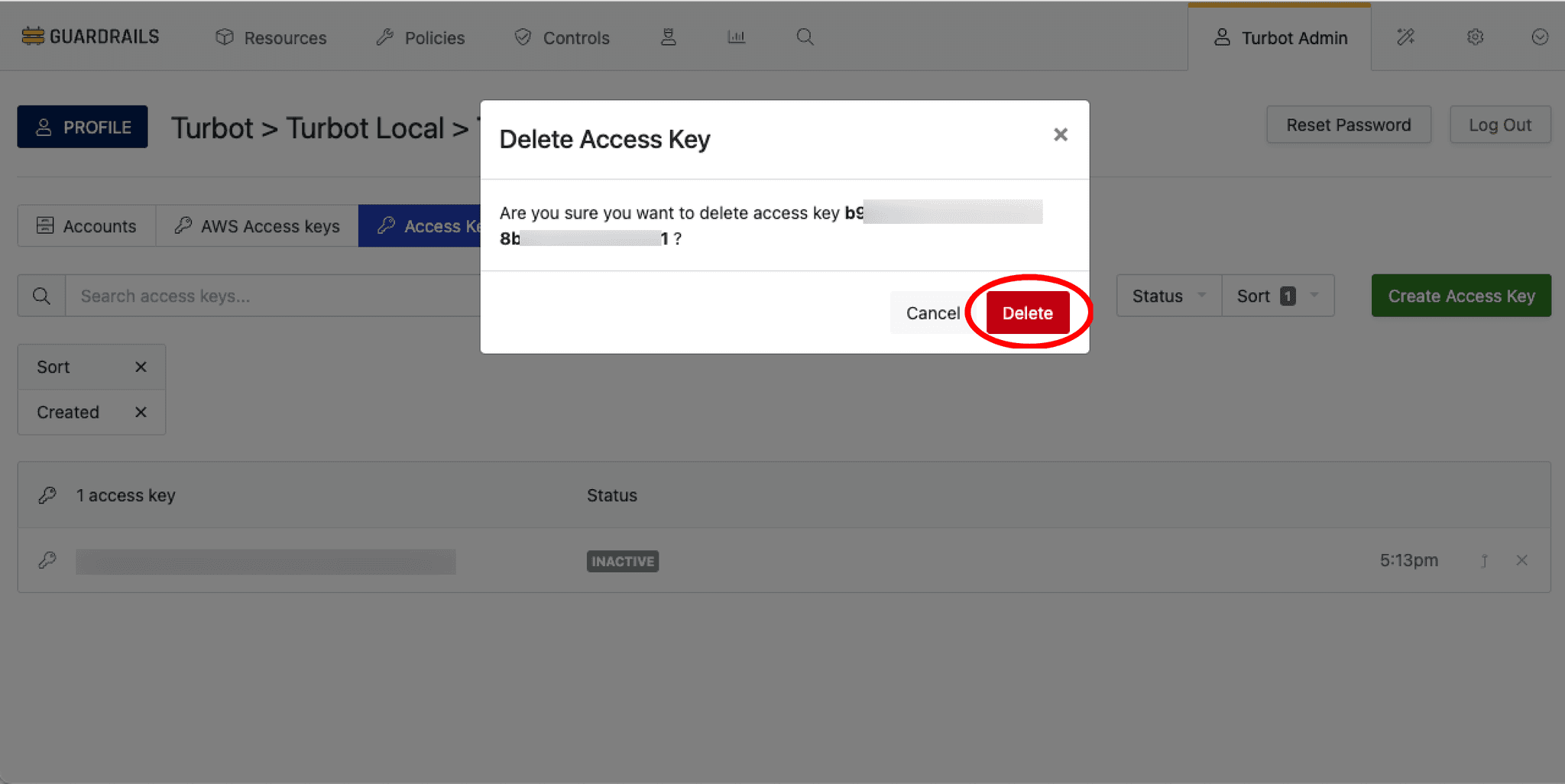Remove the Sort filter chip

tap(141, 367)
